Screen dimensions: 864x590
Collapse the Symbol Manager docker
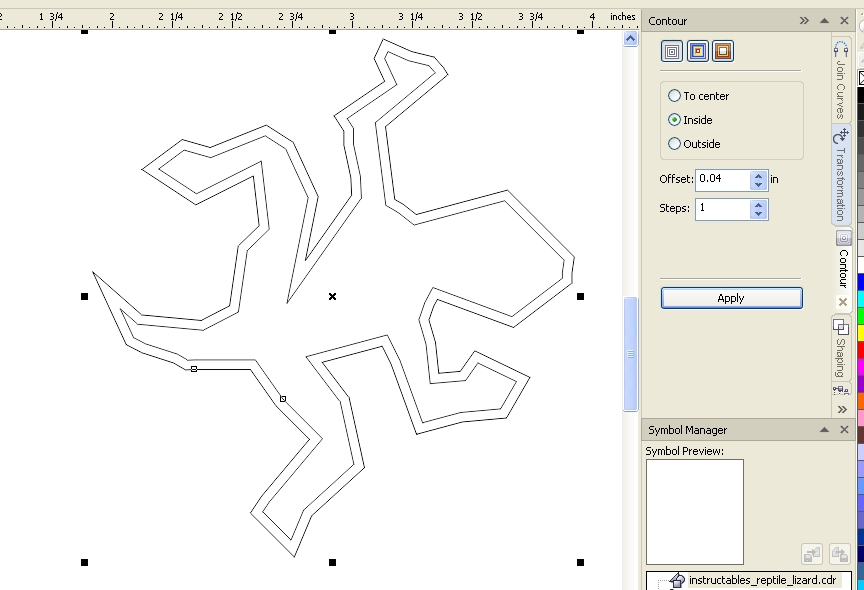(824, 430)
